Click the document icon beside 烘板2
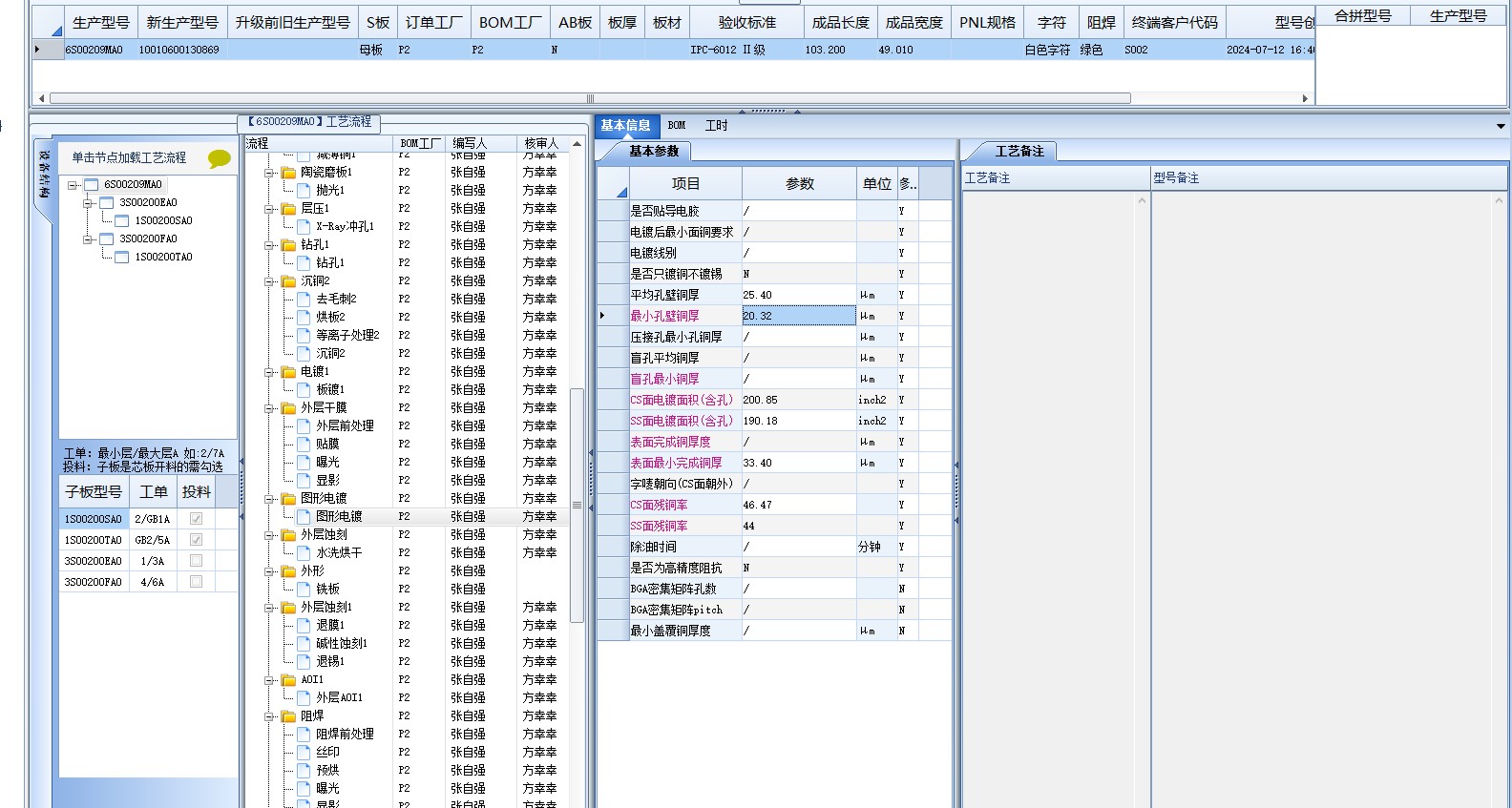 click(x=304, y=318)
